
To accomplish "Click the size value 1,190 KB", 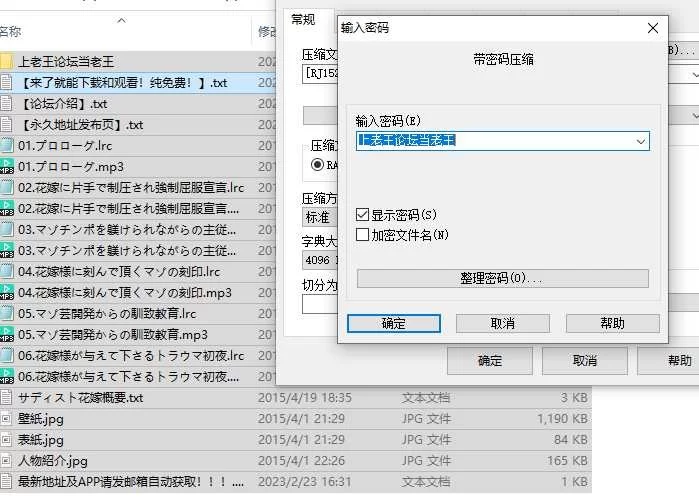I will pos(562,418).
